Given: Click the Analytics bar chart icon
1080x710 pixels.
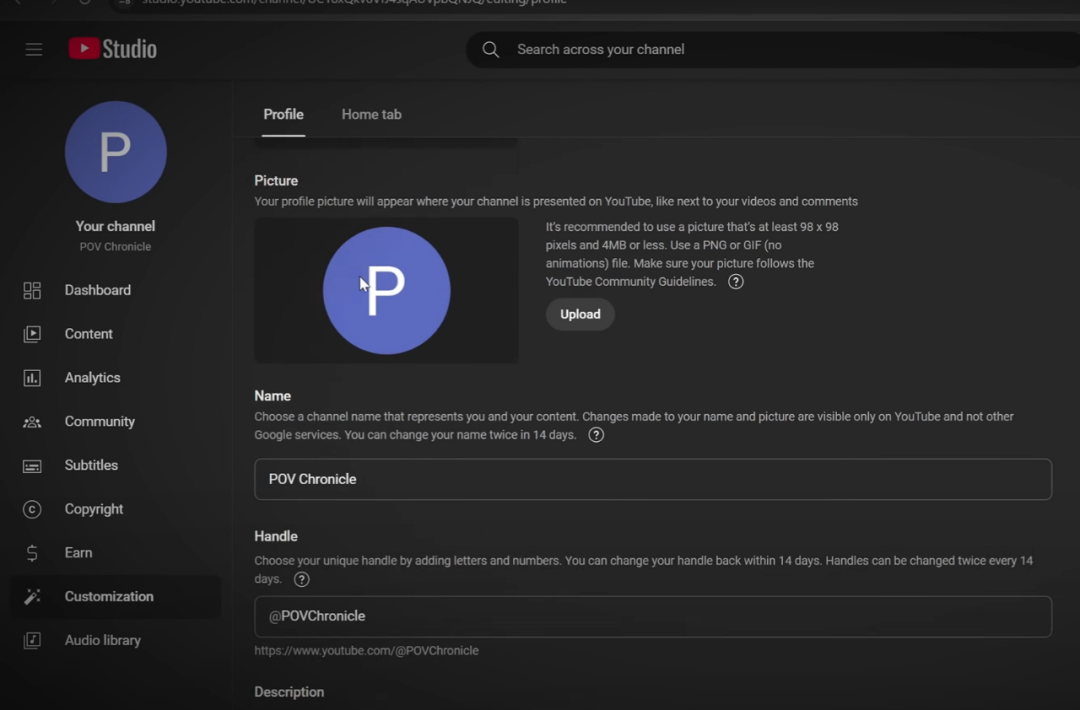Looking at the screenshot, I should (x=32, y=378).
